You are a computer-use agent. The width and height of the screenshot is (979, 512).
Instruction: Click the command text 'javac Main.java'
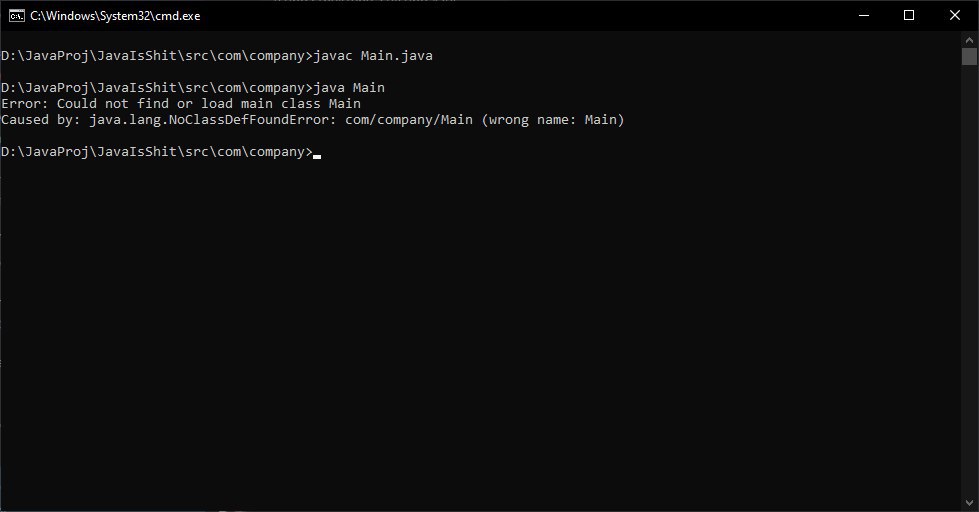[373, 56]
